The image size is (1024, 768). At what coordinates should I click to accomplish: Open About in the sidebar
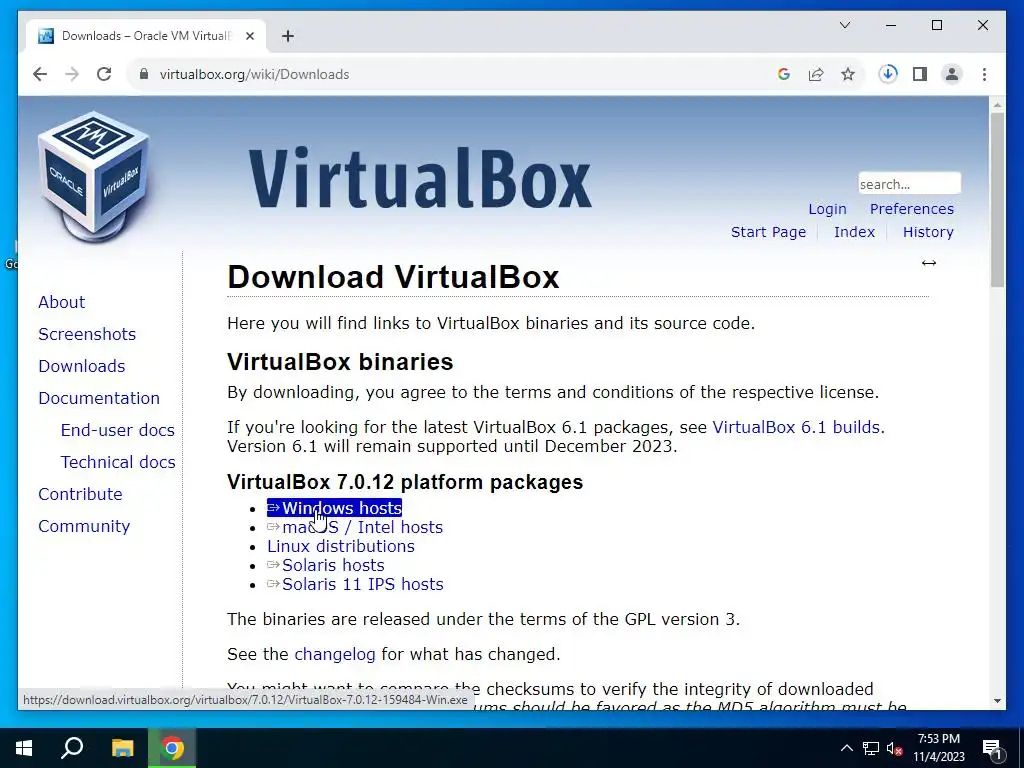tap(61, 302)
